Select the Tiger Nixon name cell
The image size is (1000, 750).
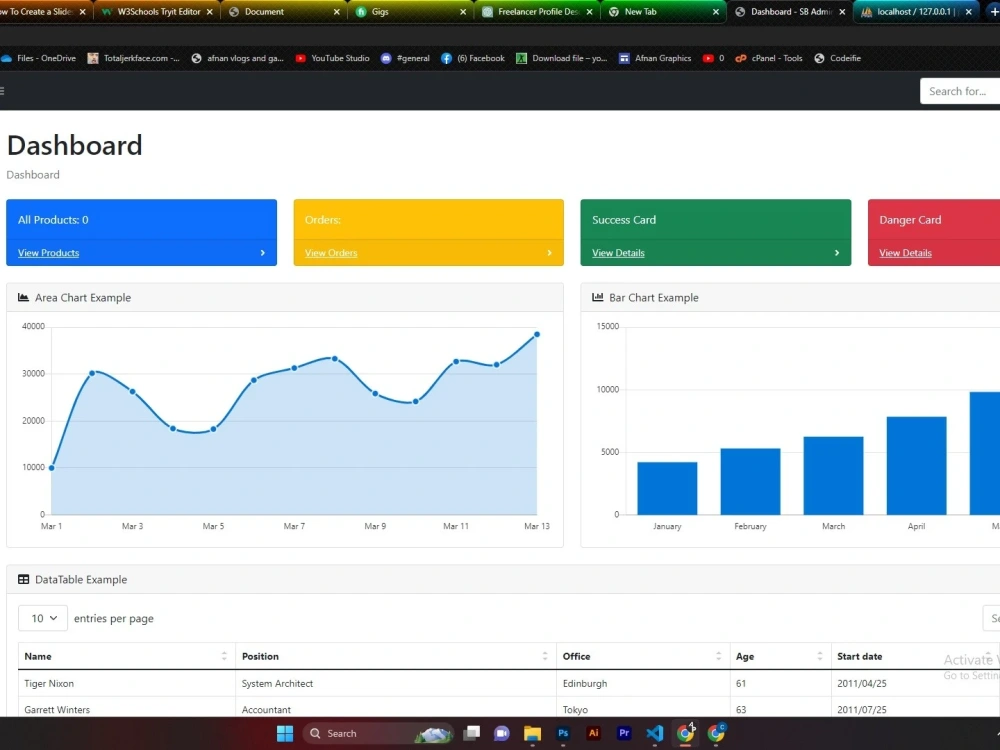(126, 683)
